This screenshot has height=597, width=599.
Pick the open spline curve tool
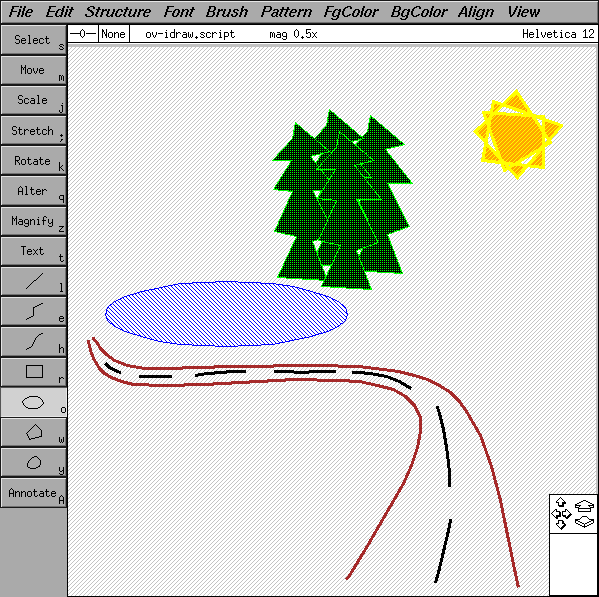click(34, 342)
